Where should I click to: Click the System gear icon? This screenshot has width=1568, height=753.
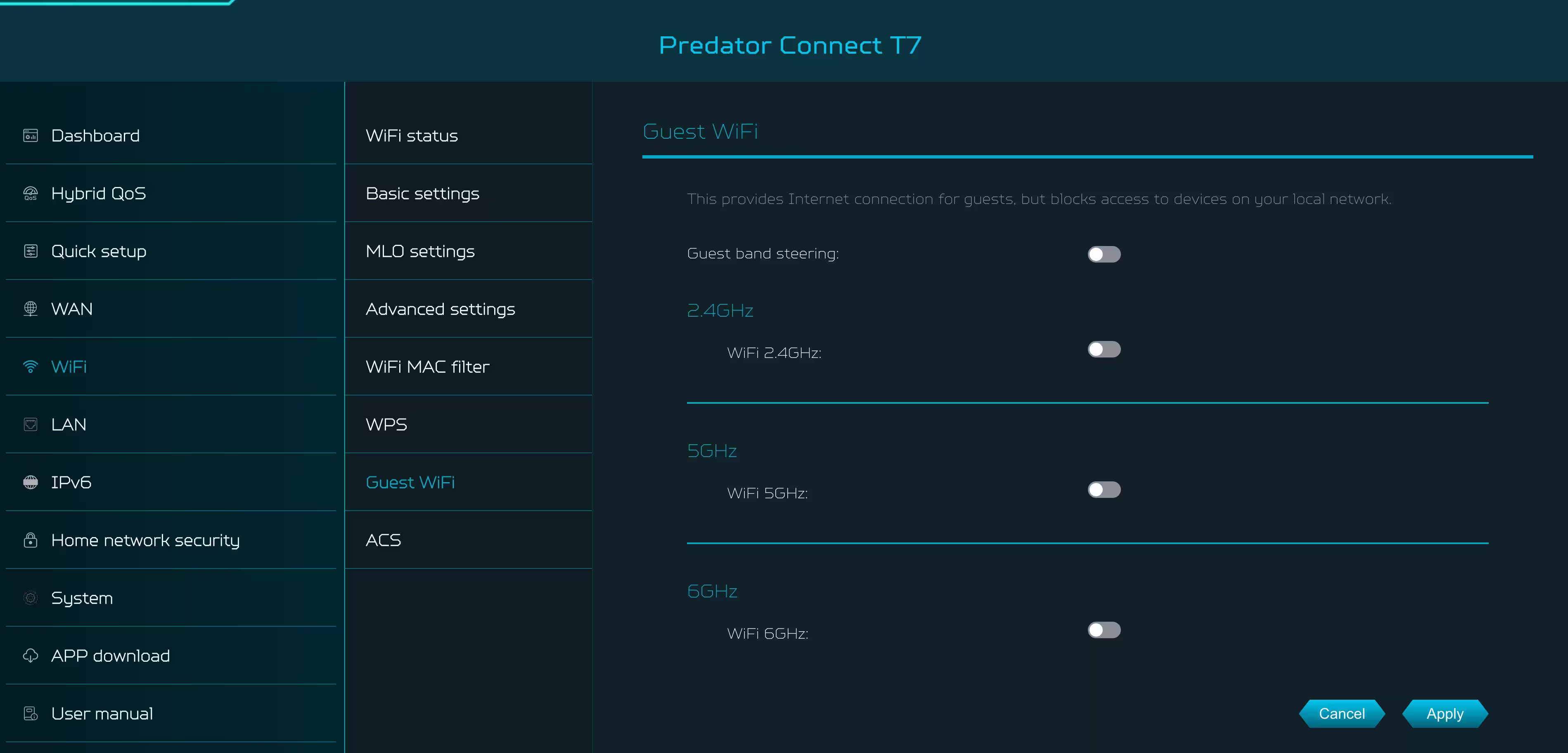pyautogui.click(x=31, y=598)
